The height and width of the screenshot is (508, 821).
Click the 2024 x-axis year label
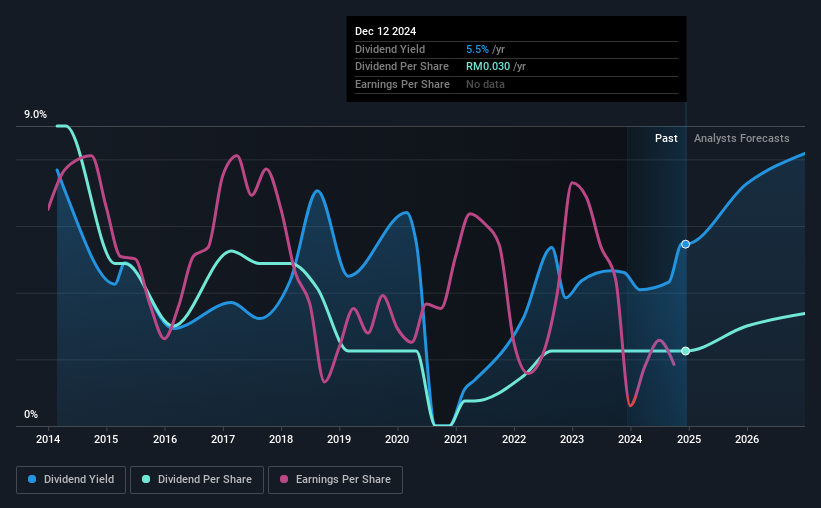tap(630, 439)
